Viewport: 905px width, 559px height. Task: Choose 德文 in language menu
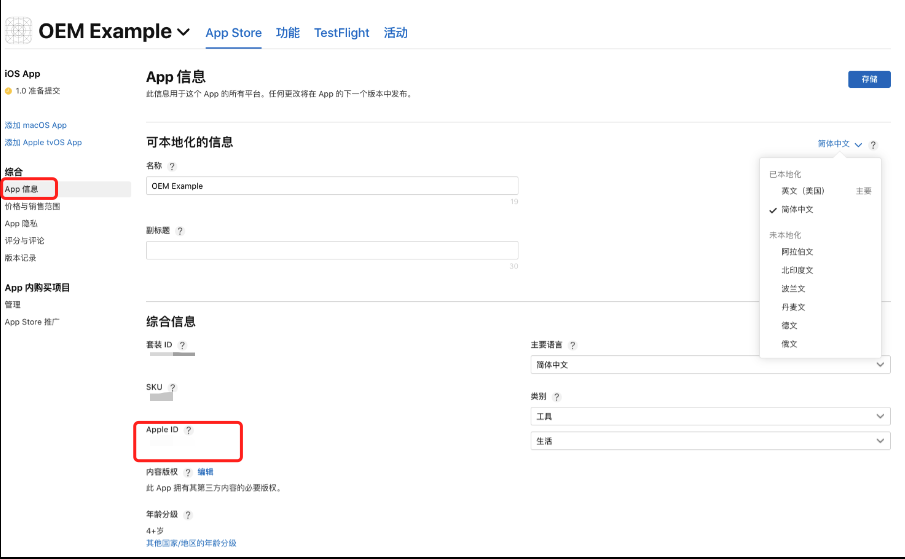point(789,325)
